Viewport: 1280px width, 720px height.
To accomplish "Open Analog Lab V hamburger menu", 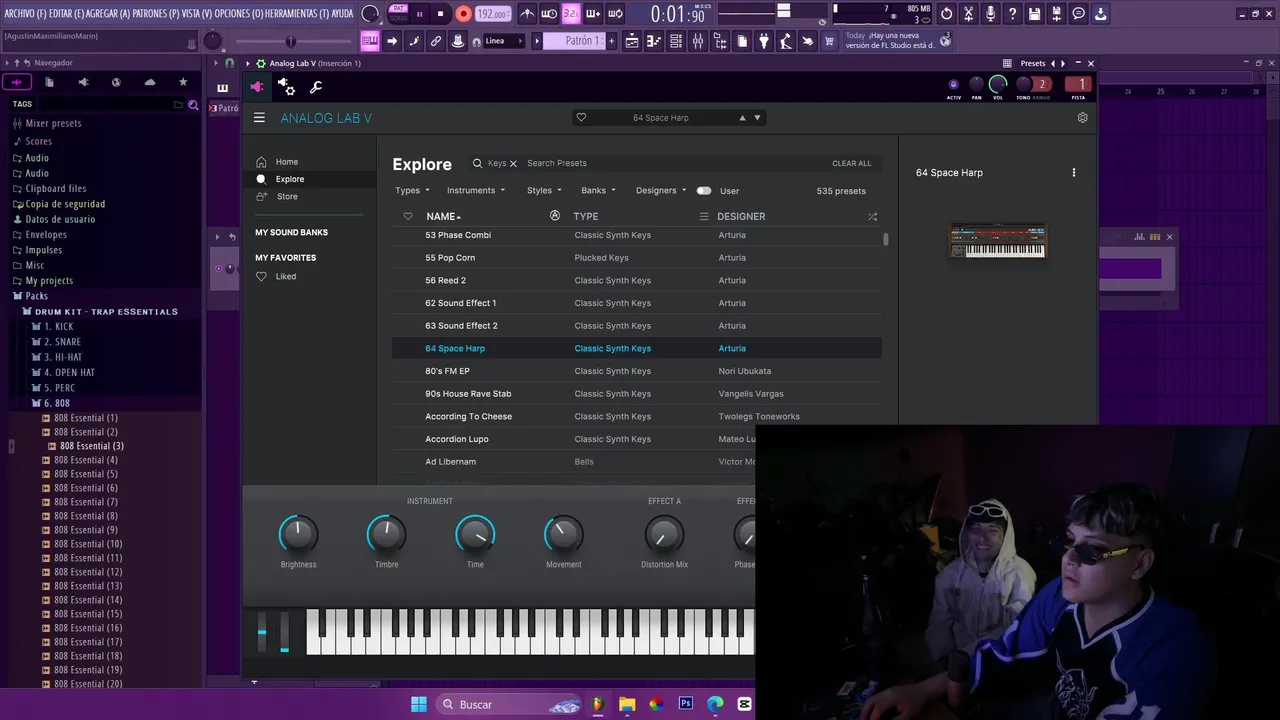I will click(x=259, y=118).
